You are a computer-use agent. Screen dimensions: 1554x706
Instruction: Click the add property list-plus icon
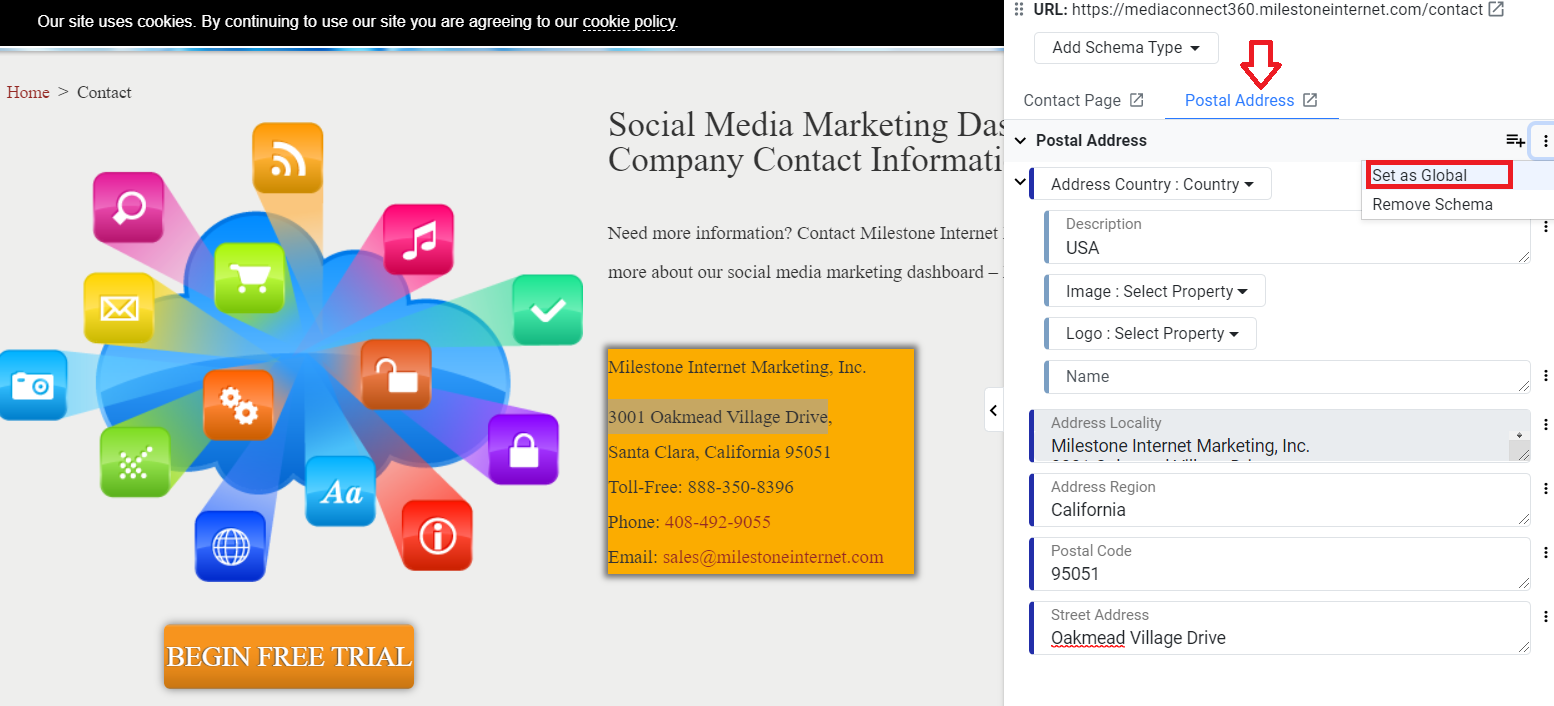click(1516, 141)
